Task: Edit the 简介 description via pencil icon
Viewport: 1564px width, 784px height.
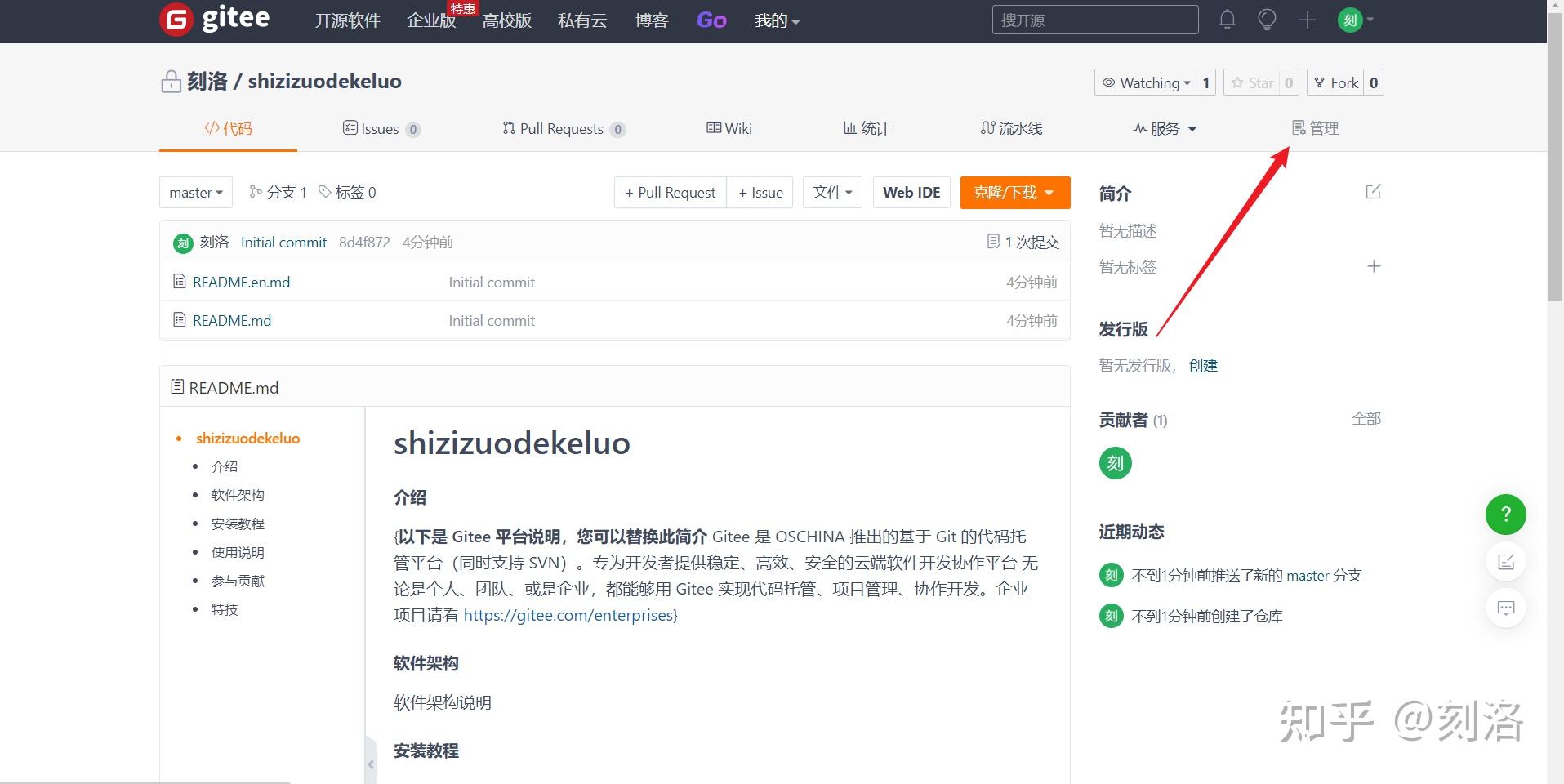Action: pyautogui.click(x=1373, y=192)
